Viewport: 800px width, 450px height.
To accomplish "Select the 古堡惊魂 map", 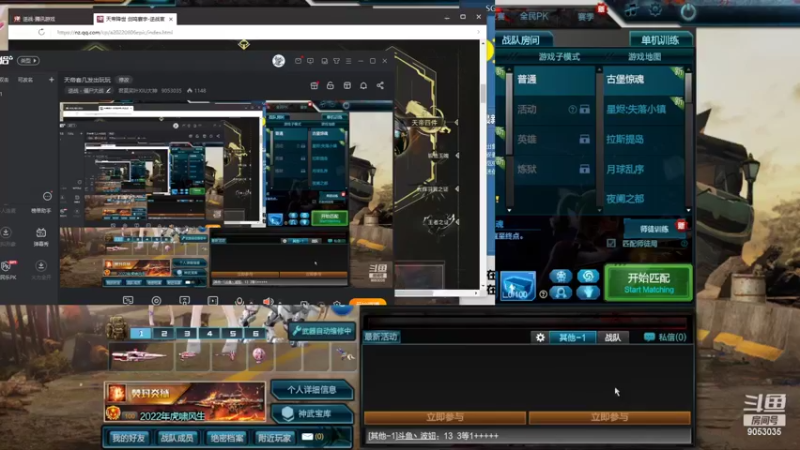I will 644,80.
